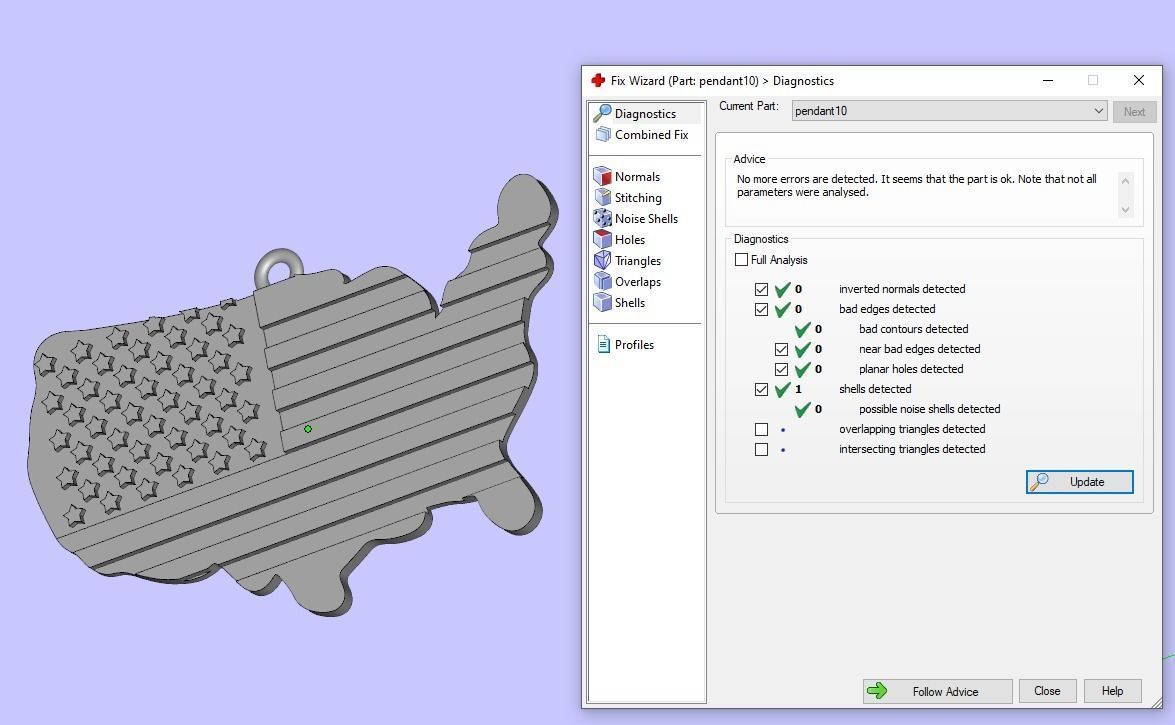Open the Noise Shells page label

[x=646, y=219]
